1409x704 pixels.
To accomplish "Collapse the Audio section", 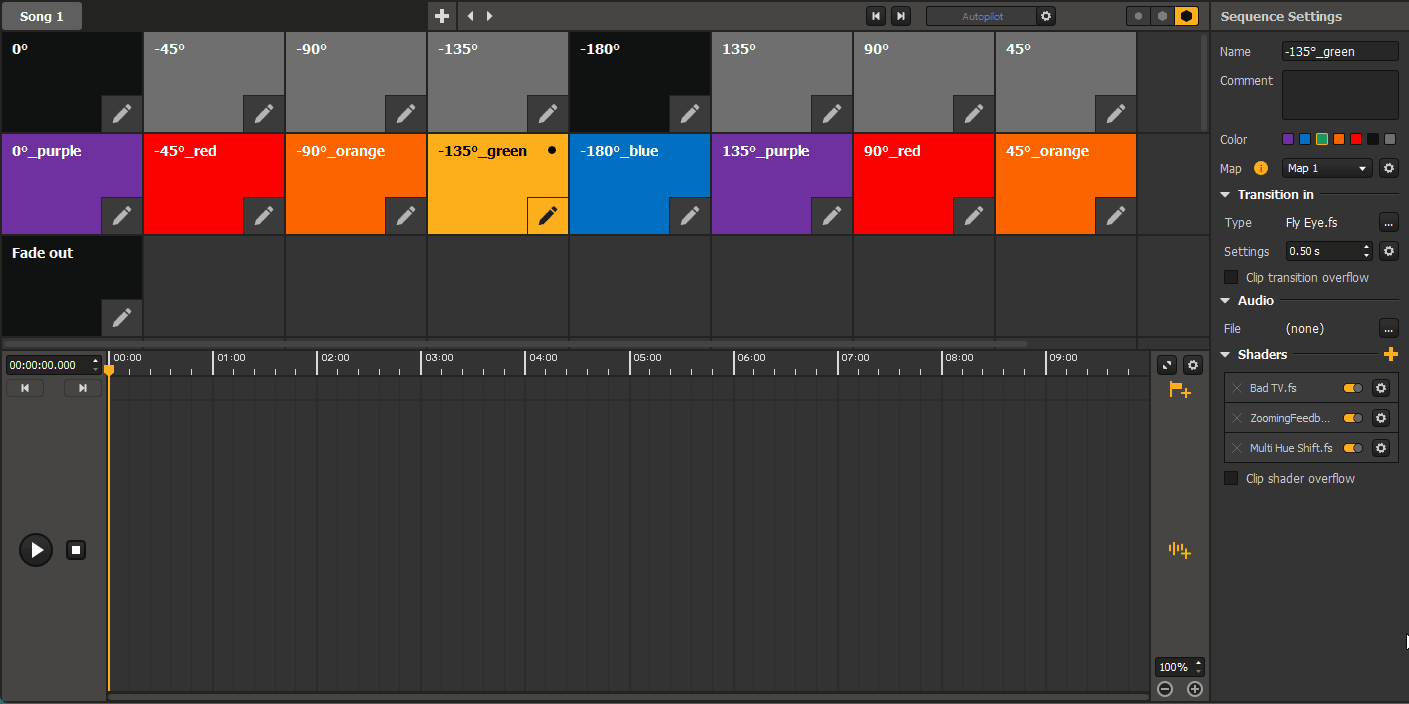I will tap(1226, 300).
